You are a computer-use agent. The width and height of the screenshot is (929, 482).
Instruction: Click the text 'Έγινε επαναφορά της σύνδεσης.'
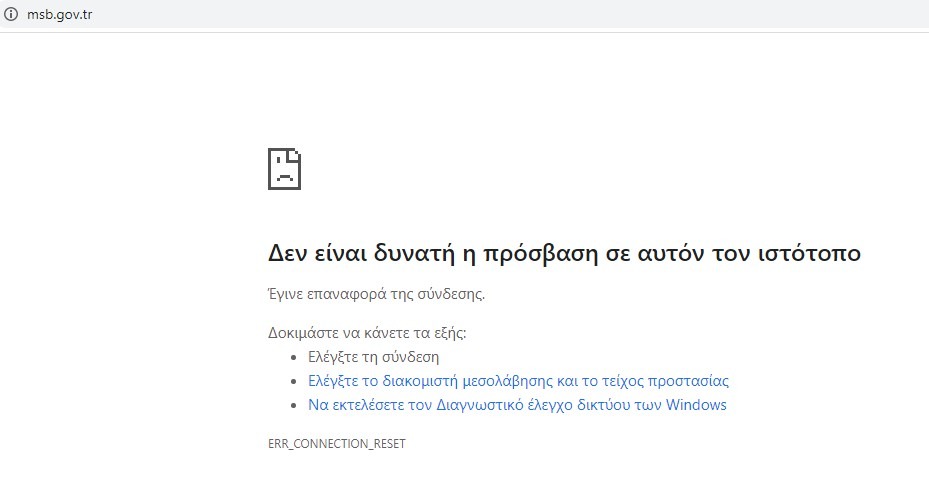pos(376,294)
